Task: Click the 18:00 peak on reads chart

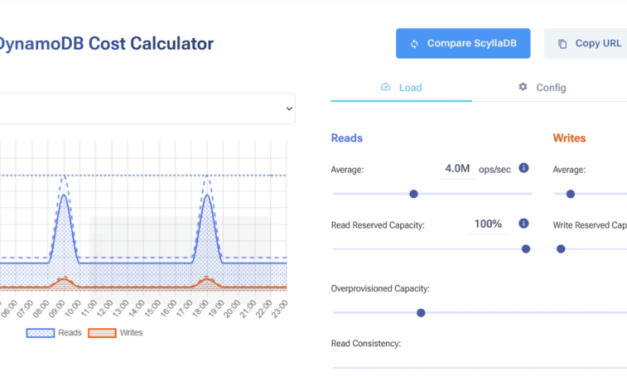Action: click(x=207, y=195)
